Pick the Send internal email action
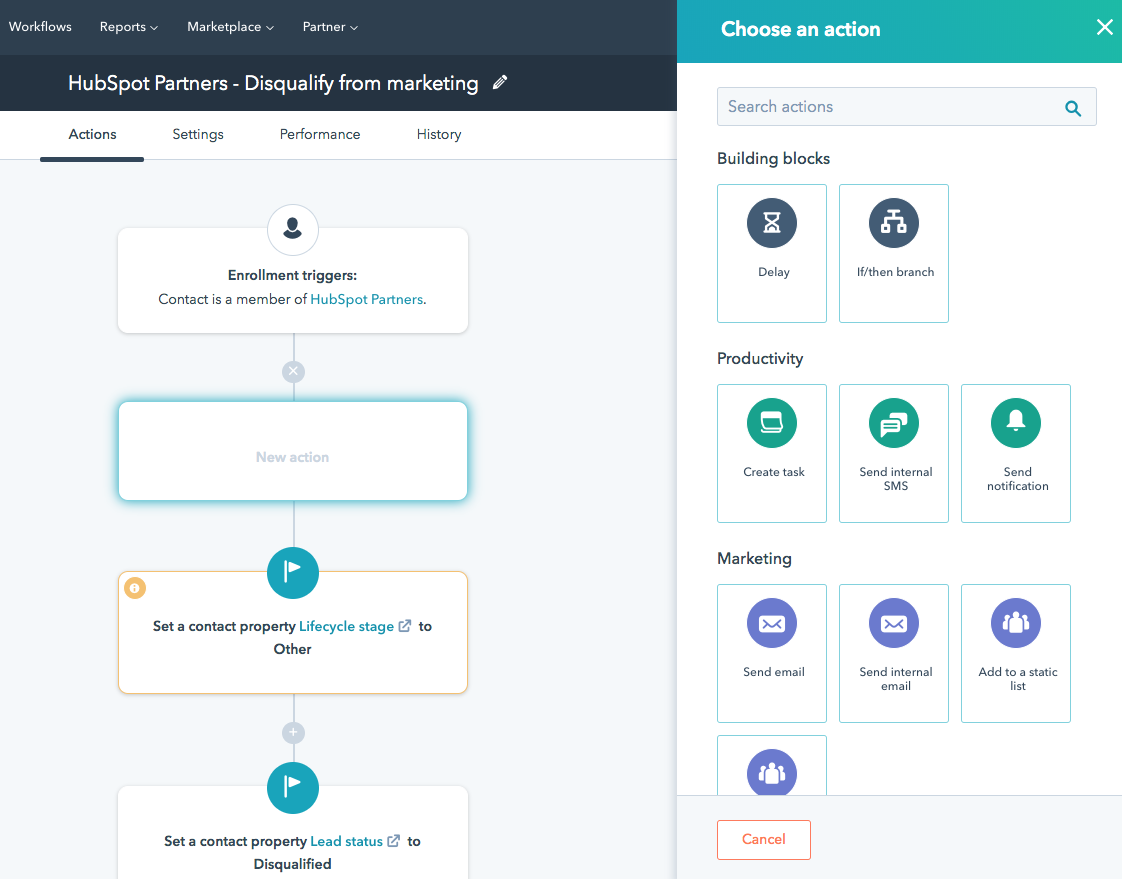This screenshot has width=1122, height=879. (894, 654)
